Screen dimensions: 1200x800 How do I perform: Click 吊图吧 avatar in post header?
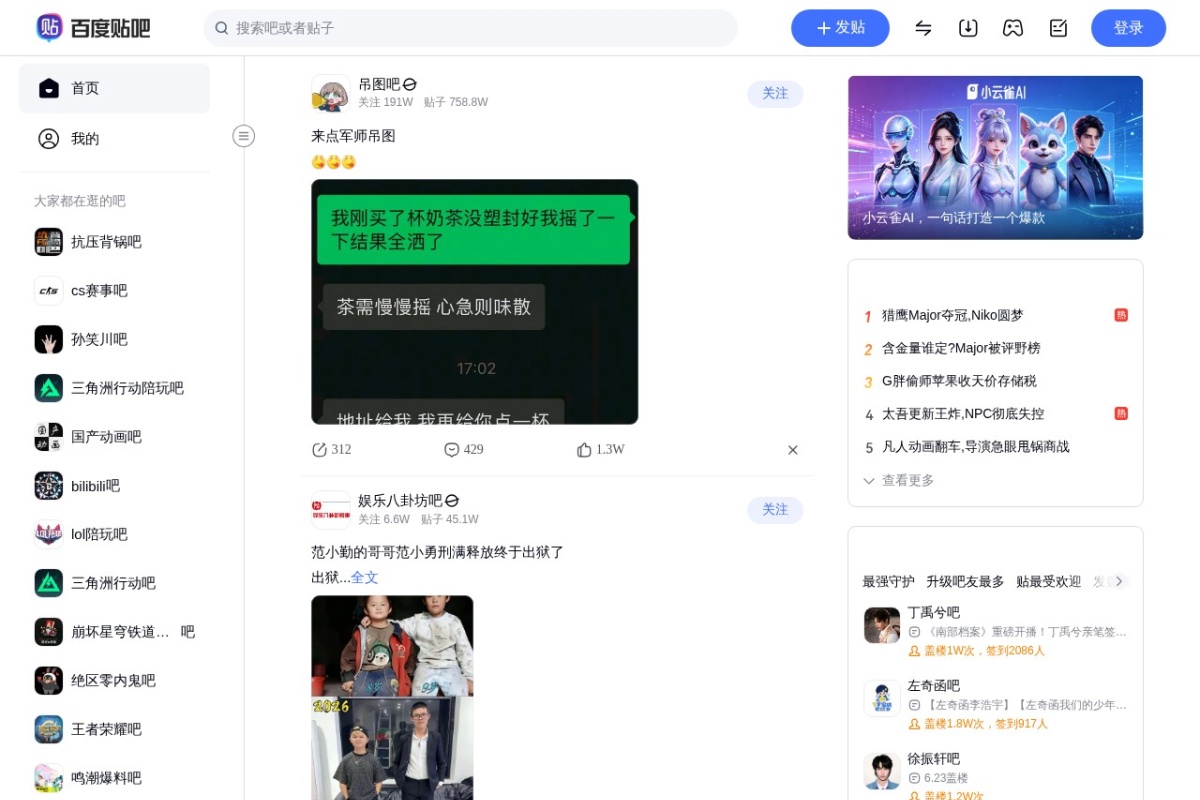330,93
